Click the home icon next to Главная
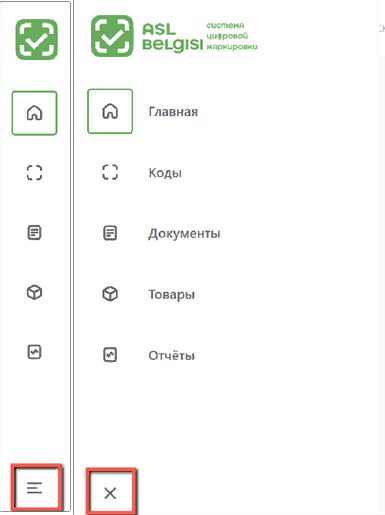 (110, 111)
